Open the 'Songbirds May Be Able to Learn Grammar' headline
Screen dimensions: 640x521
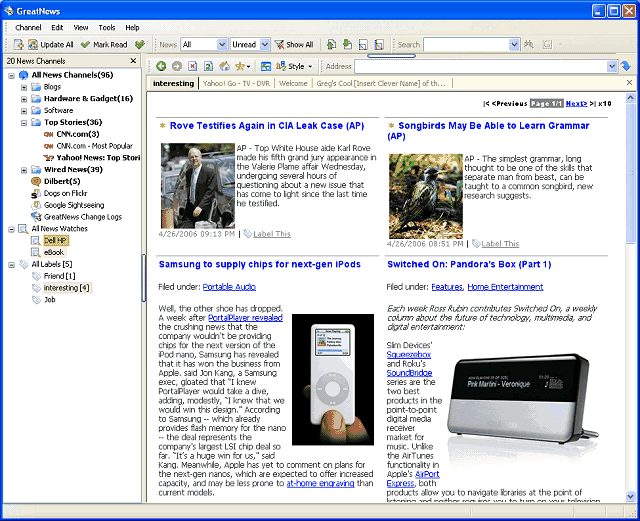coord(488,131)
